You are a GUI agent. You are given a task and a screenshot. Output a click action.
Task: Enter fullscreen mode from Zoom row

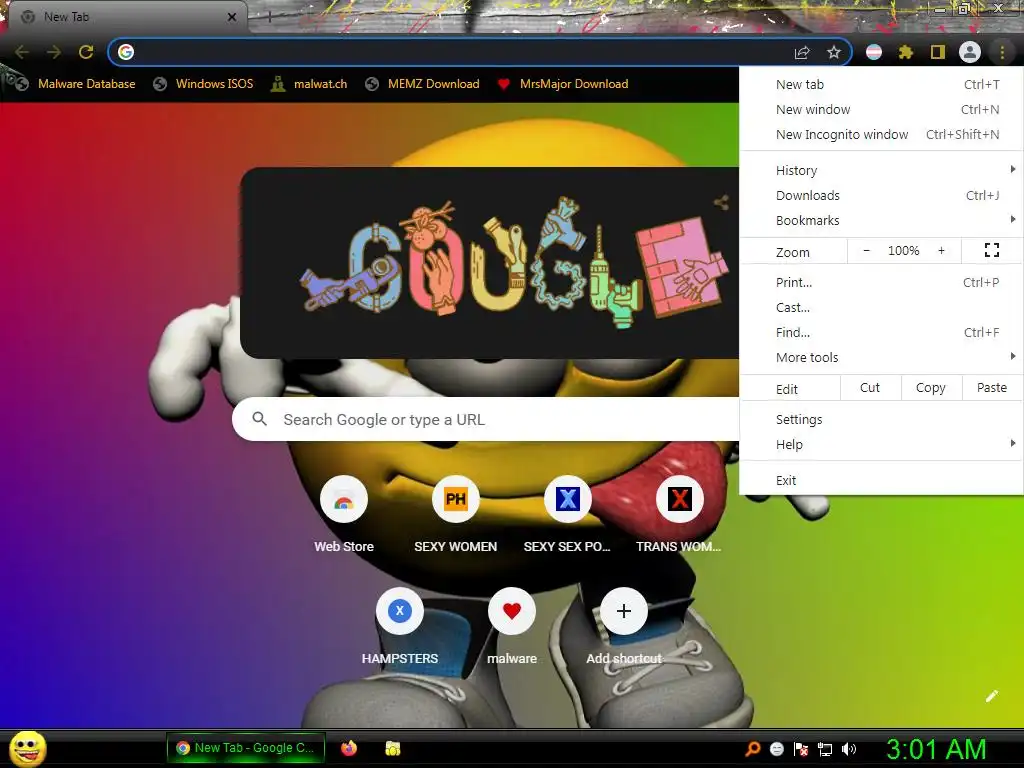coord(992,250)
